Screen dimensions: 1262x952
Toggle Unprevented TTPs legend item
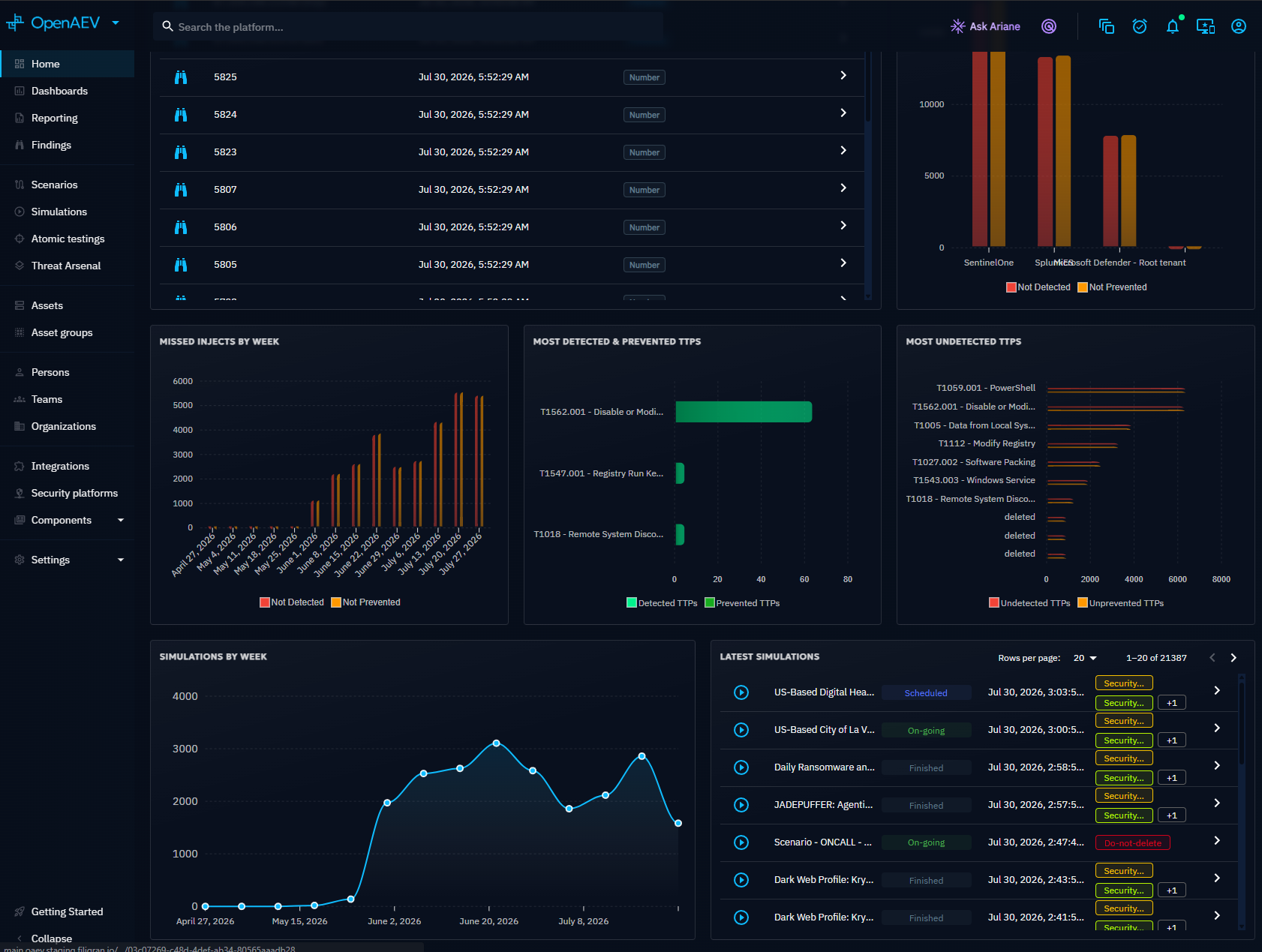(1121, 603)
